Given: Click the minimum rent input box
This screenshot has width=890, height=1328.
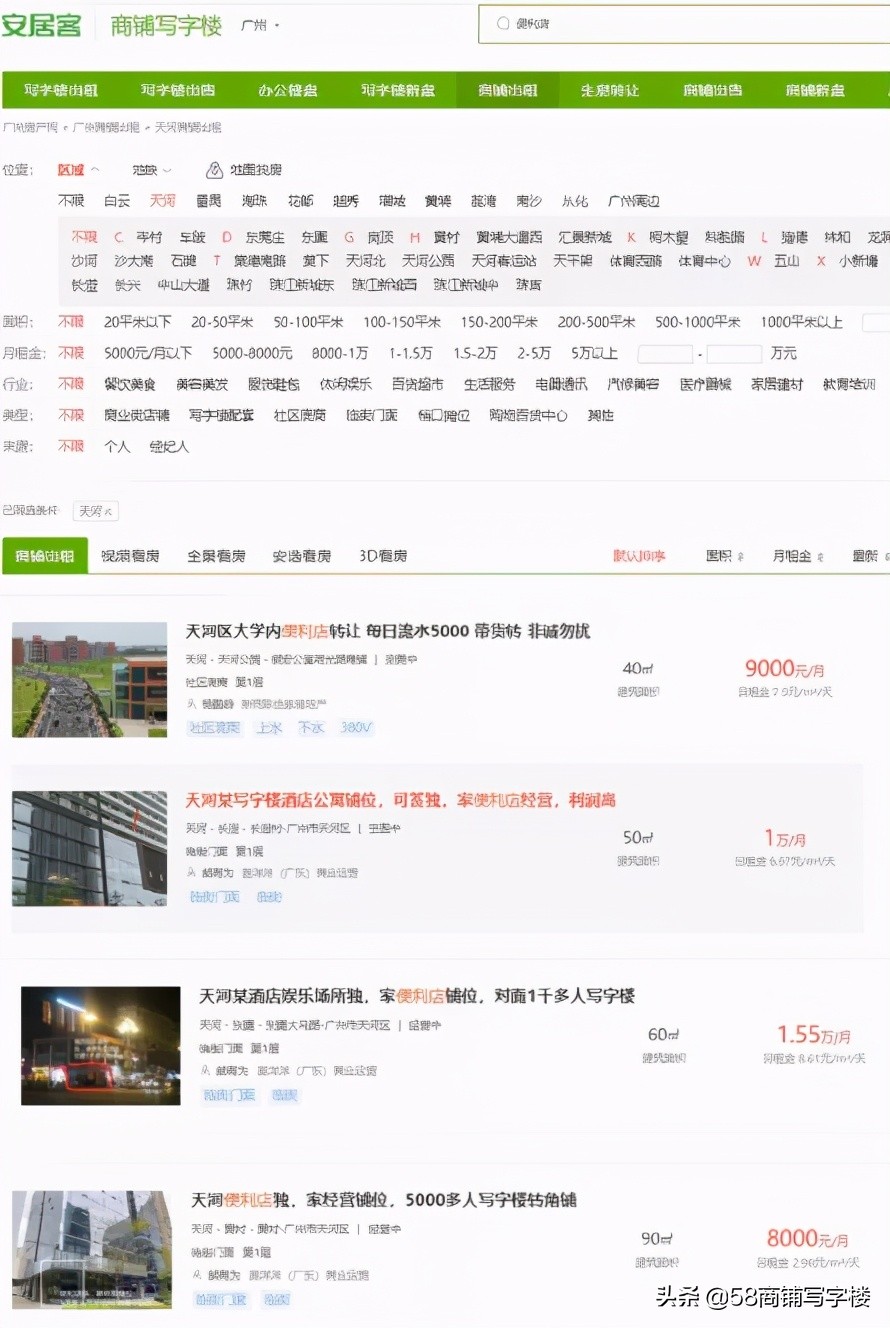Looking at the screenshot, I should pyautogui.click(x=664, y=353).
